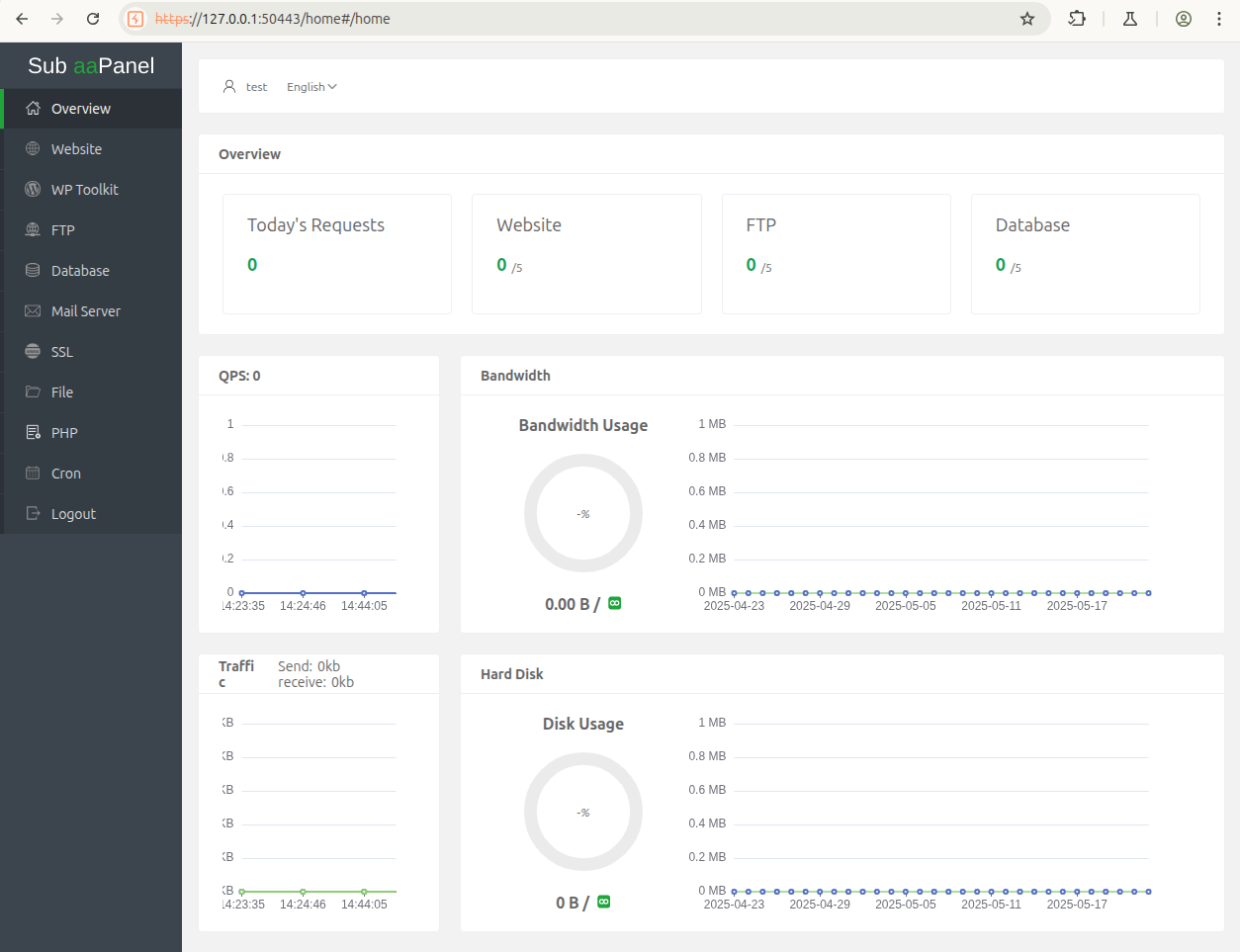Click the SSL icon in sidebar
The image size is (1240, 952).
point(33,352)
